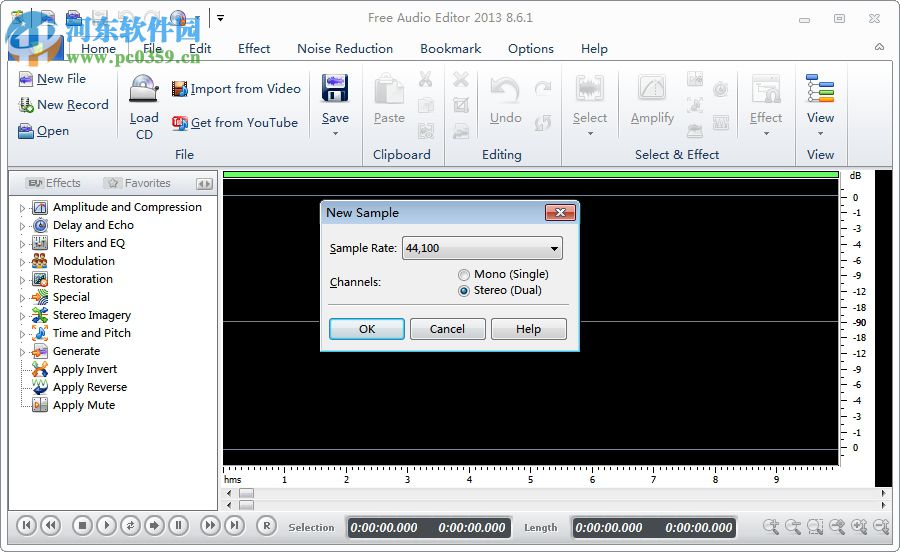Select Apply Invert effect
900x552 pixels.
pyautogui.click(x=84, y=369)
